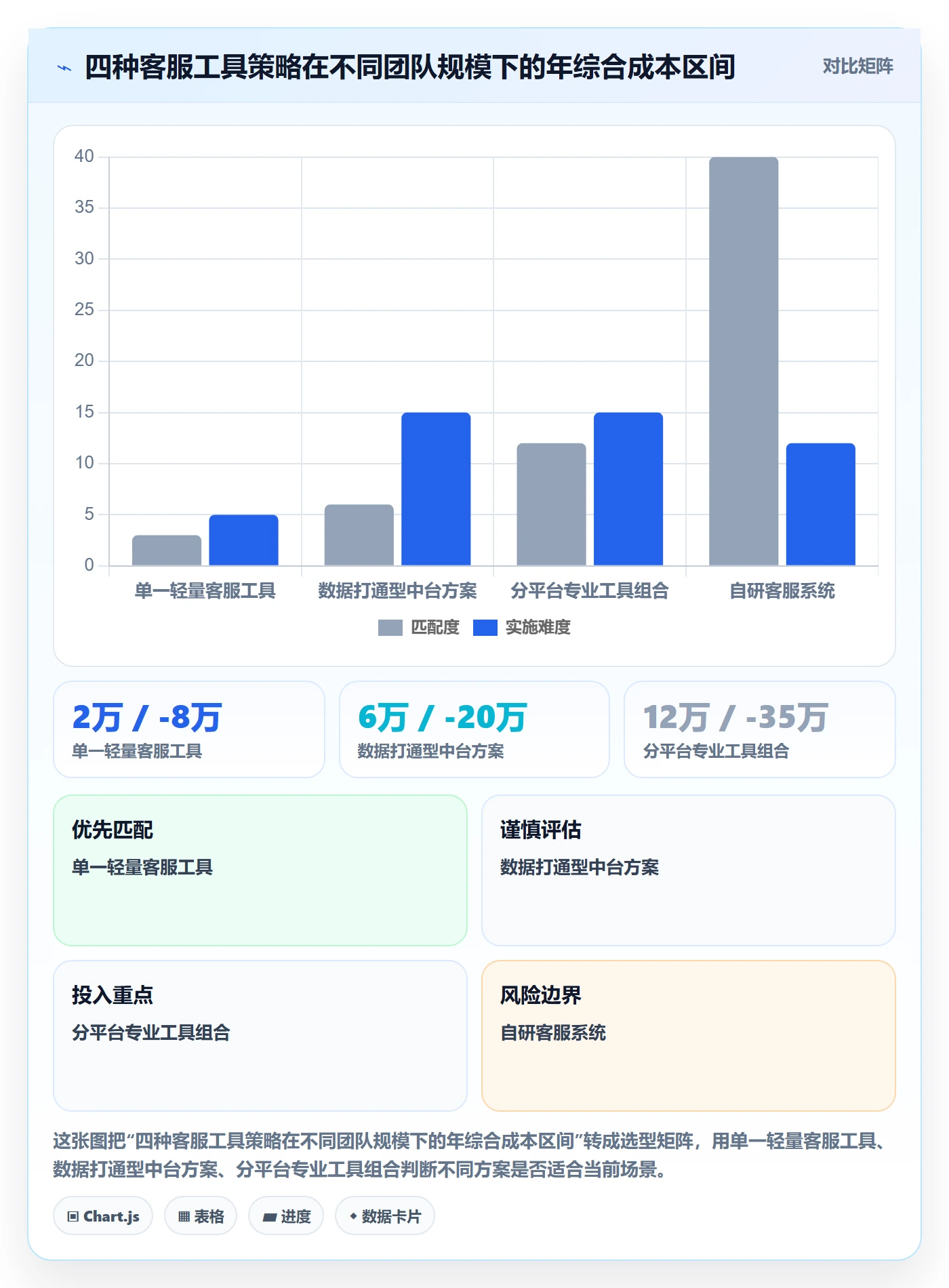Click the 进度 tag chip
Image resolution: width=949 pixels, height=1288 pixels.
[x=286, y=1216]
